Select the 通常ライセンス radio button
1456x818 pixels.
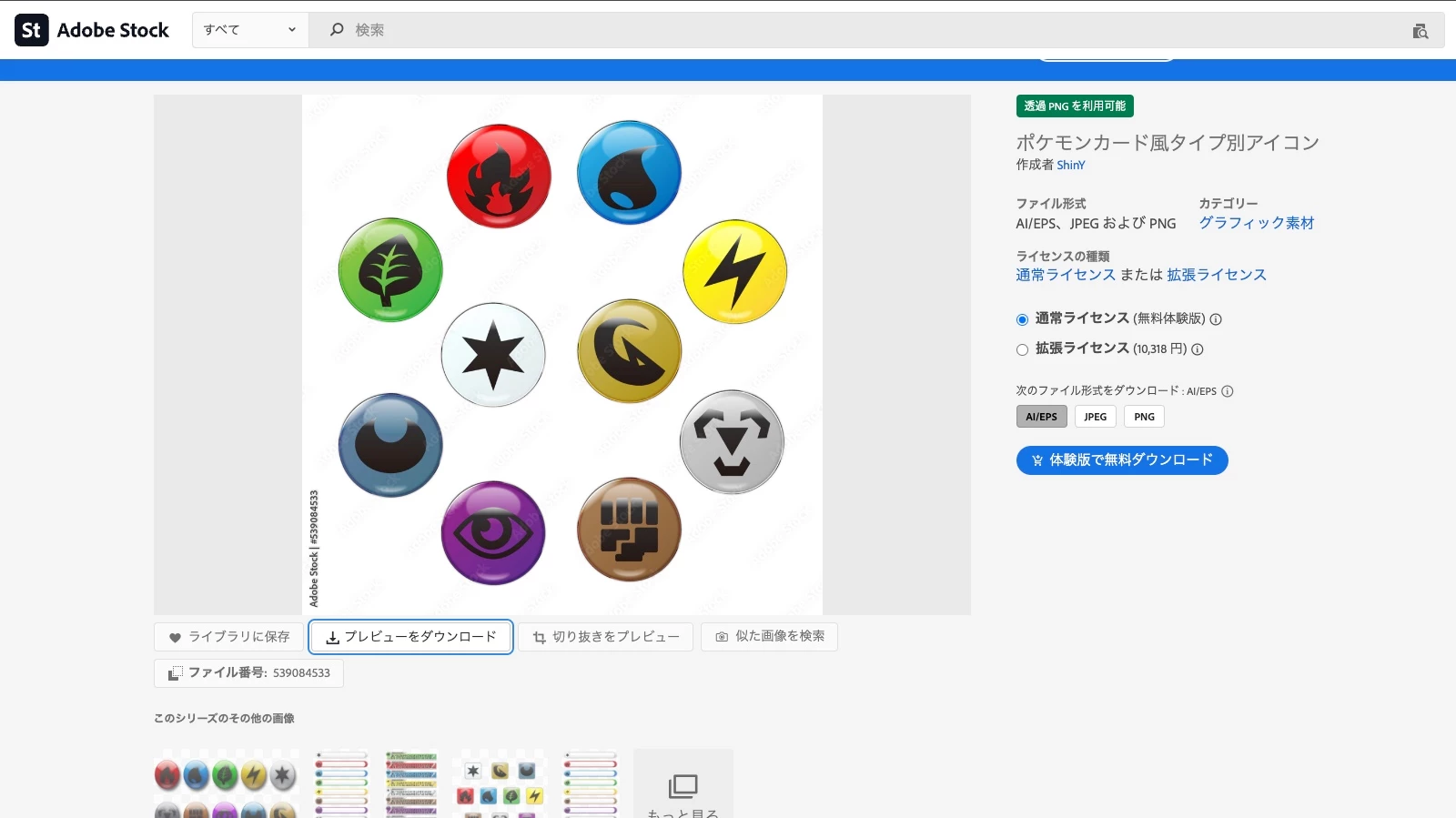[1022, 319]
